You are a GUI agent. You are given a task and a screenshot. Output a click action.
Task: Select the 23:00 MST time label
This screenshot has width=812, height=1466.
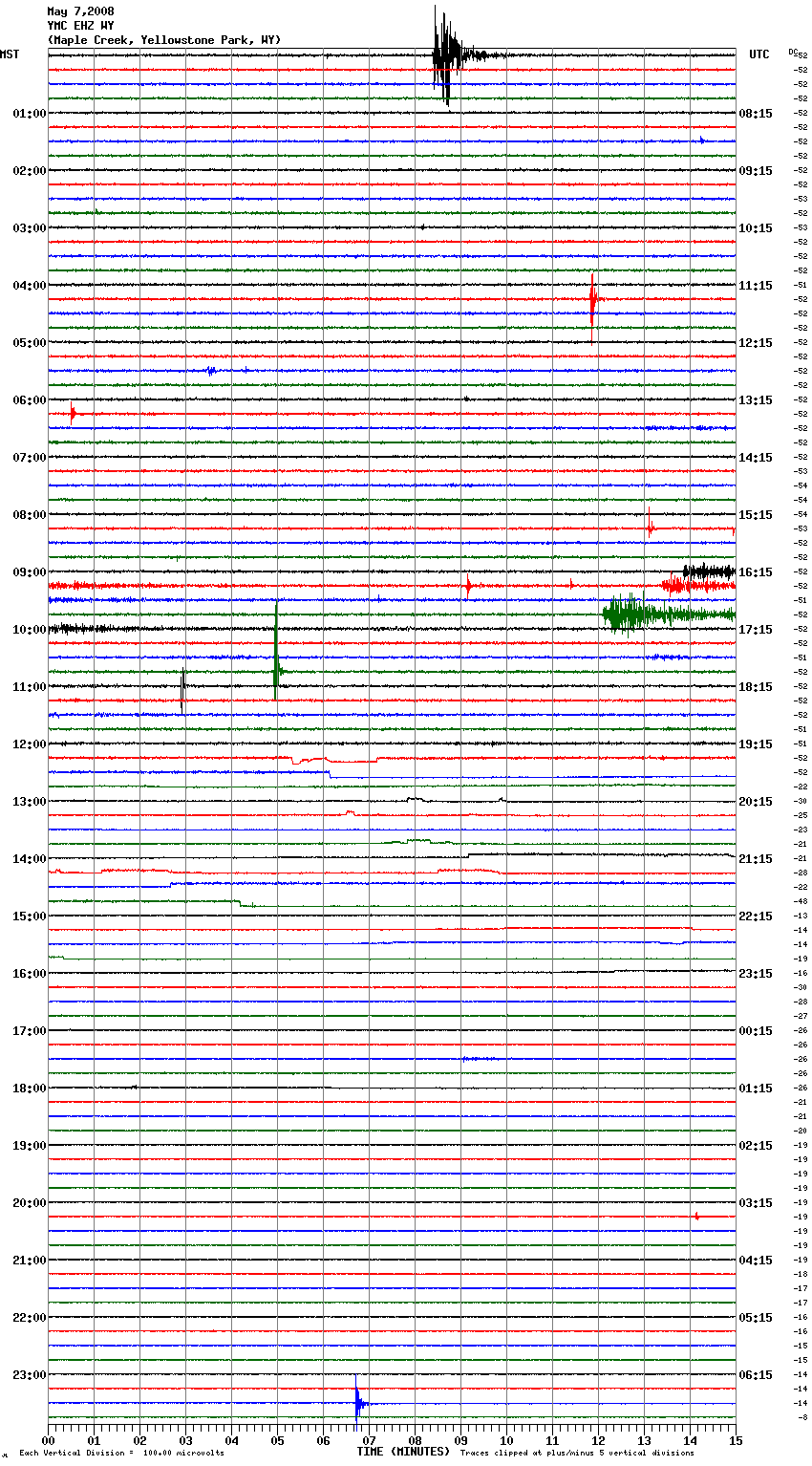pos(29,1375)
